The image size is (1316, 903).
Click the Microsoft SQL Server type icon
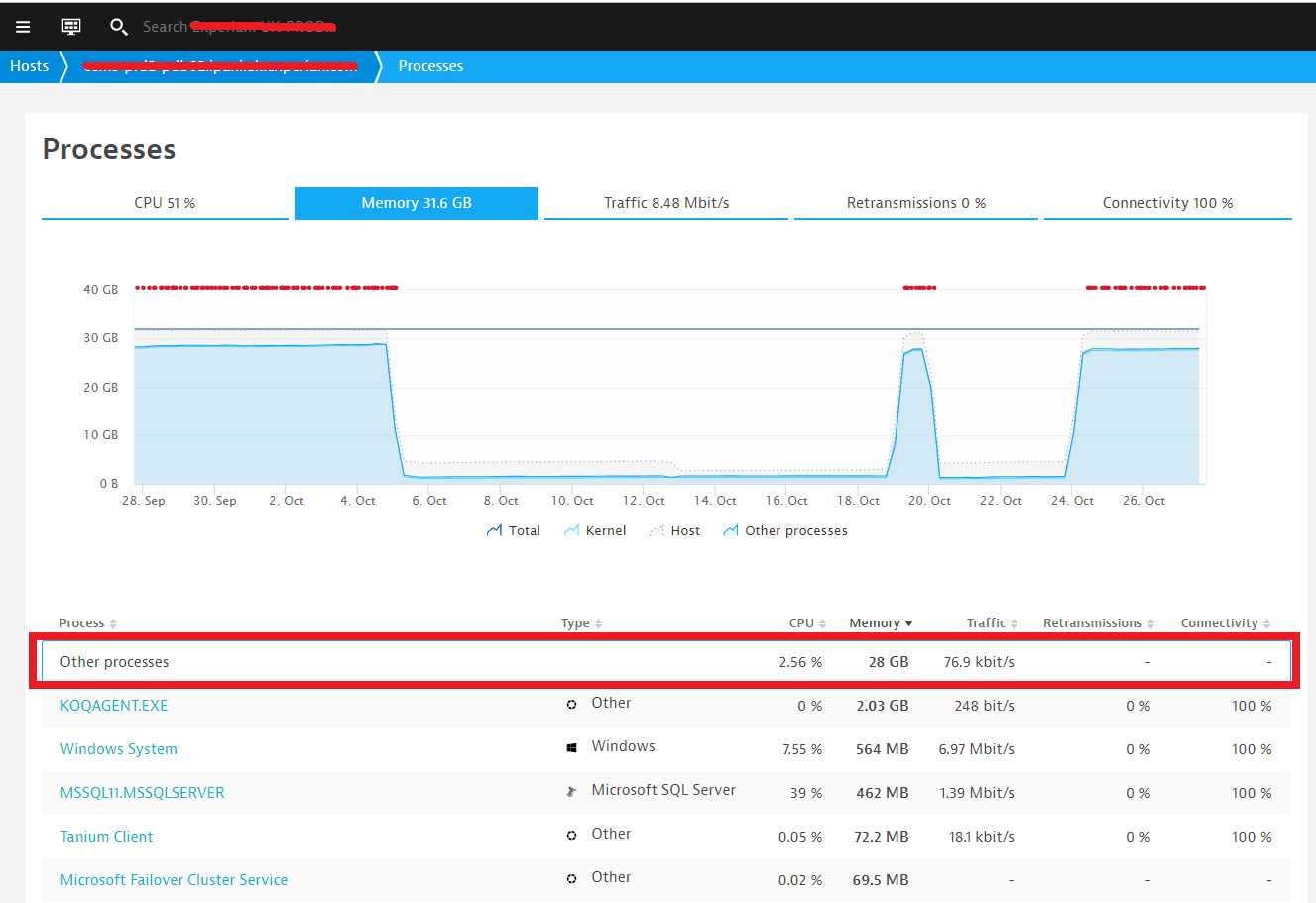point(571,792)
